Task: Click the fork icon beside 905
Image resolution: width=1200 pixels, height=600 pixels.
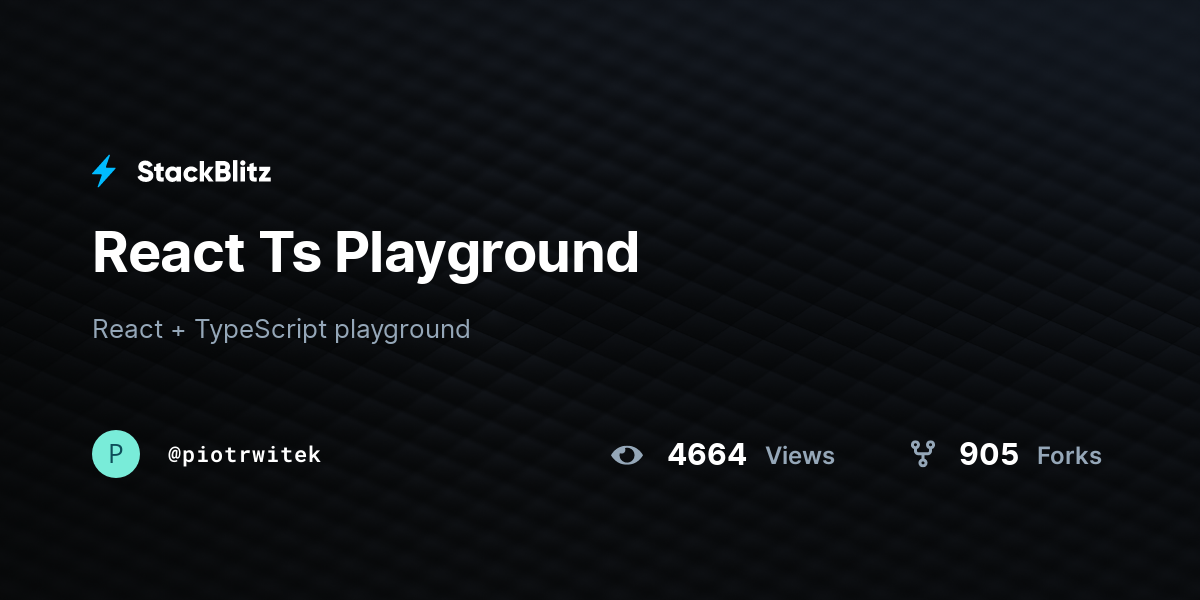Action: [x=922, y=454]
